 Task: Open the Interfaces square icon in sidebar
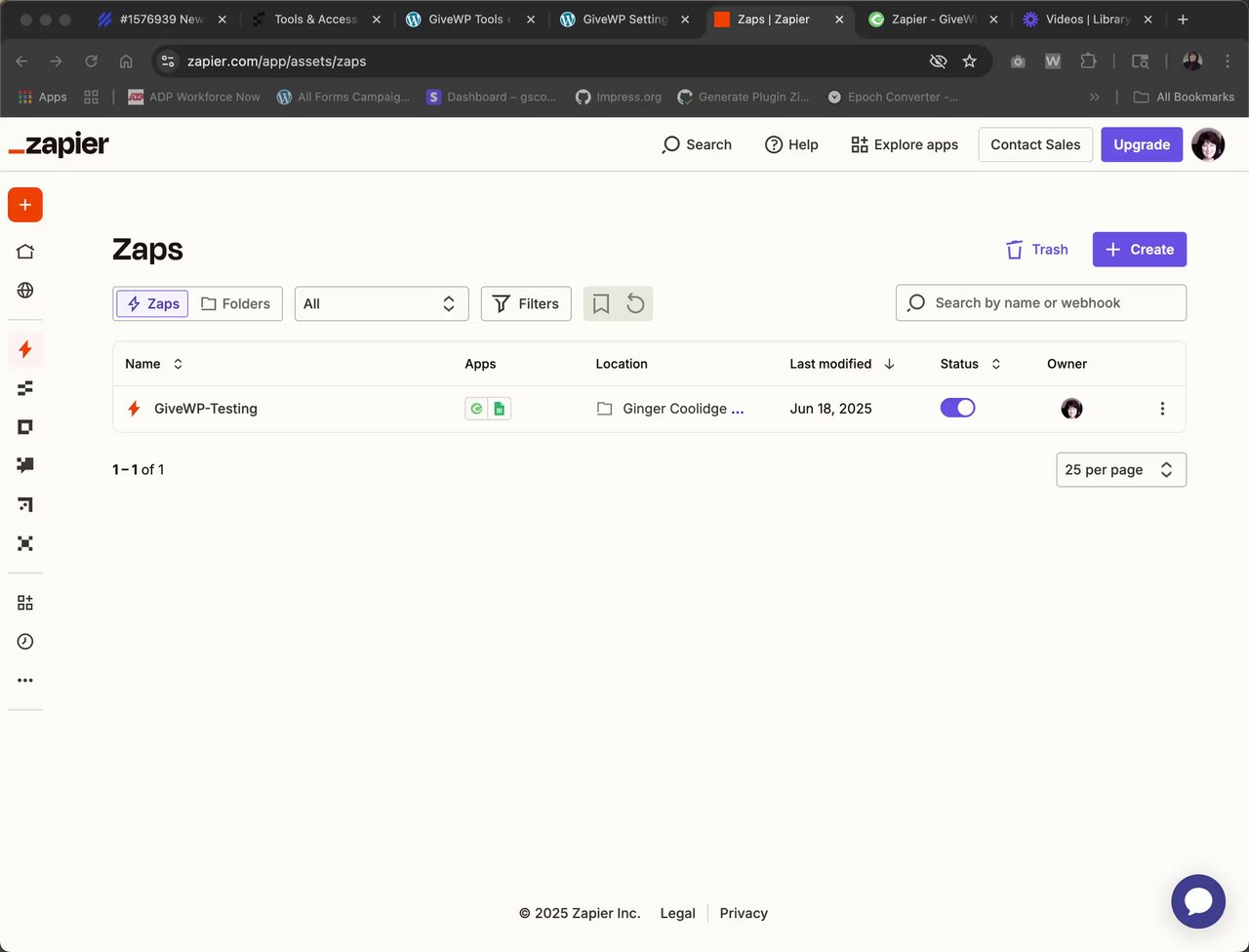click(x=25, y=427)
